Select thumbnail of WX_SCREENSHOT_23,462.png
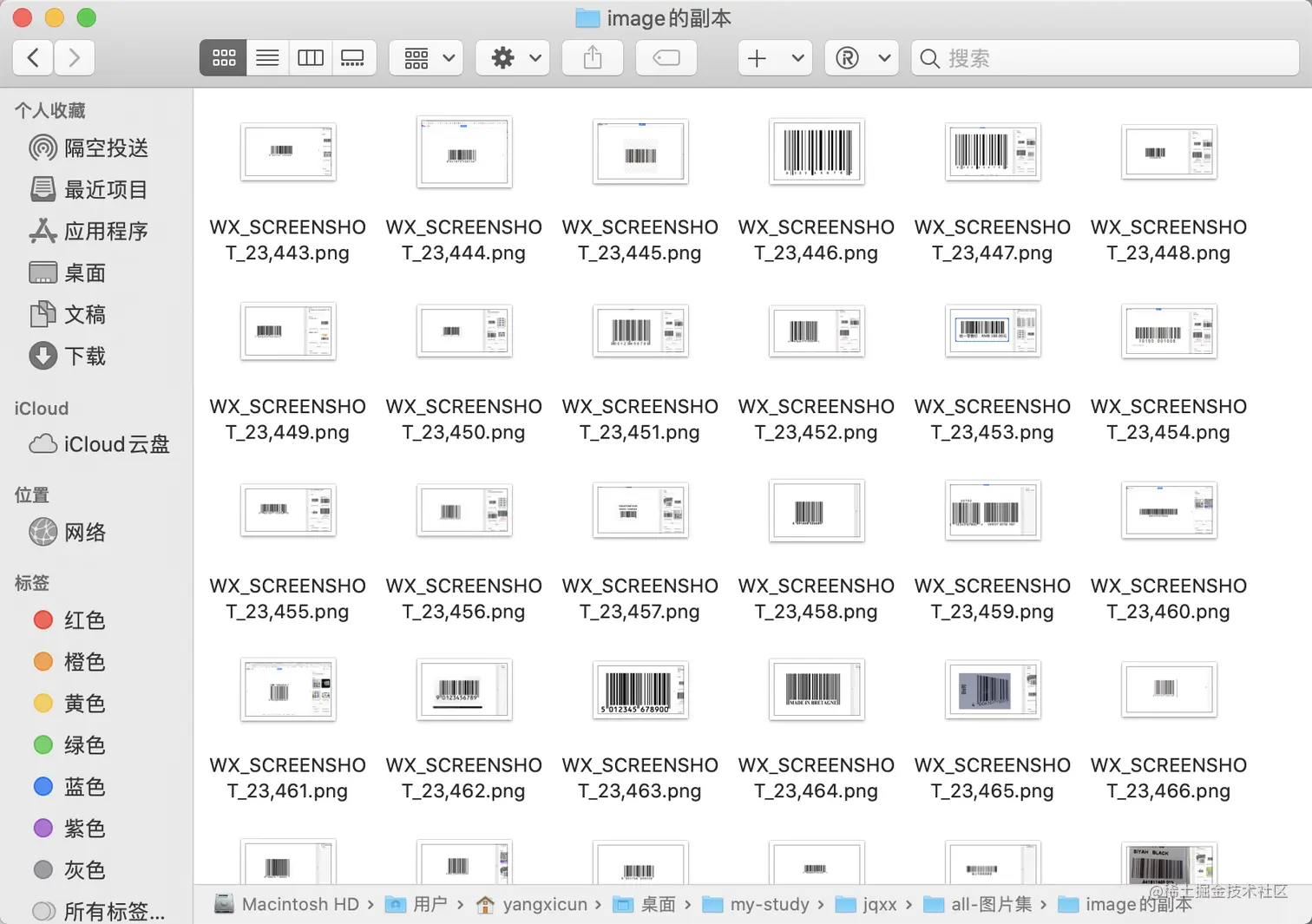 [464, 690]
